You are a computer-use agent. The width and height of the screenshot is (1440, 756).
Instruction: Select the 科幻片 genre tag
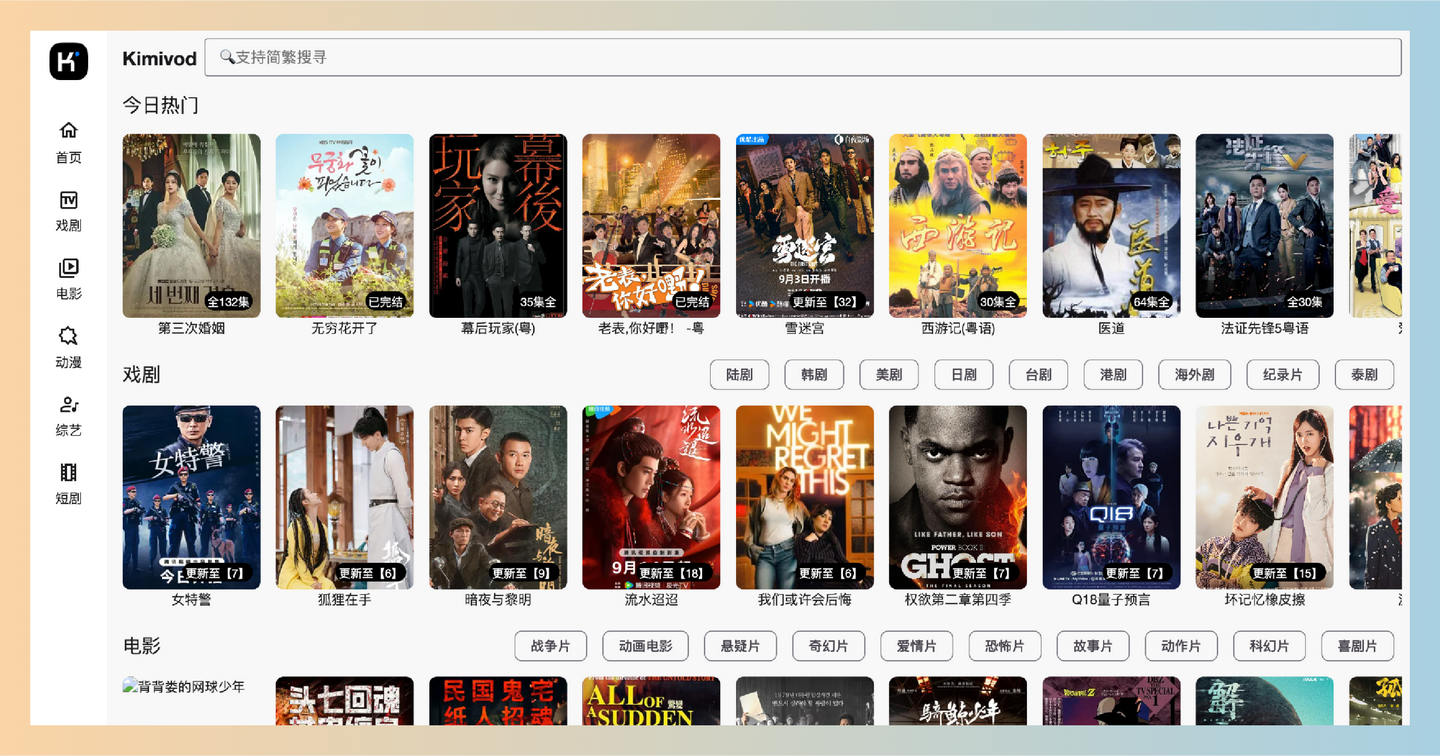click(1270, 646)
